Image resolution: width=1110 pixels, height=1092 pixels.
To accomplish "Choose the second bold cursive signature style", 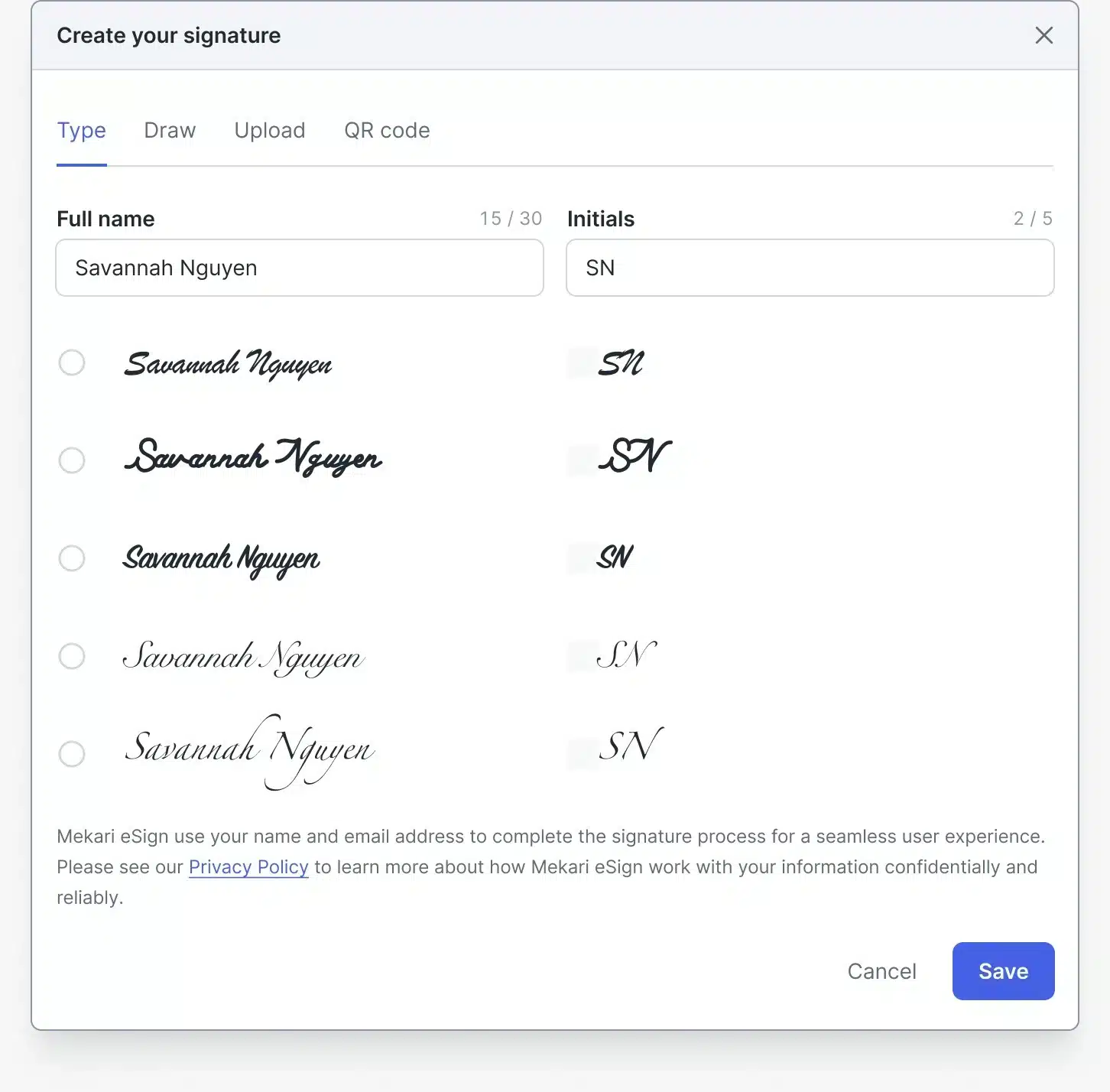I will tap(72, 460).
